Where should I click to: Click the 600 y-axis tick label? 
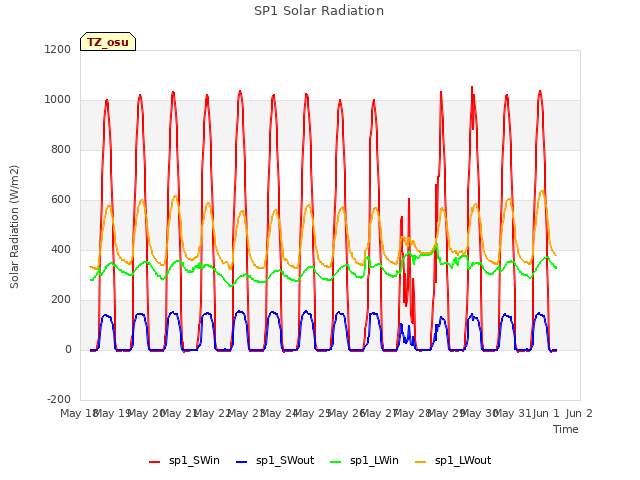pyautogui.click(x=61, y=200)
